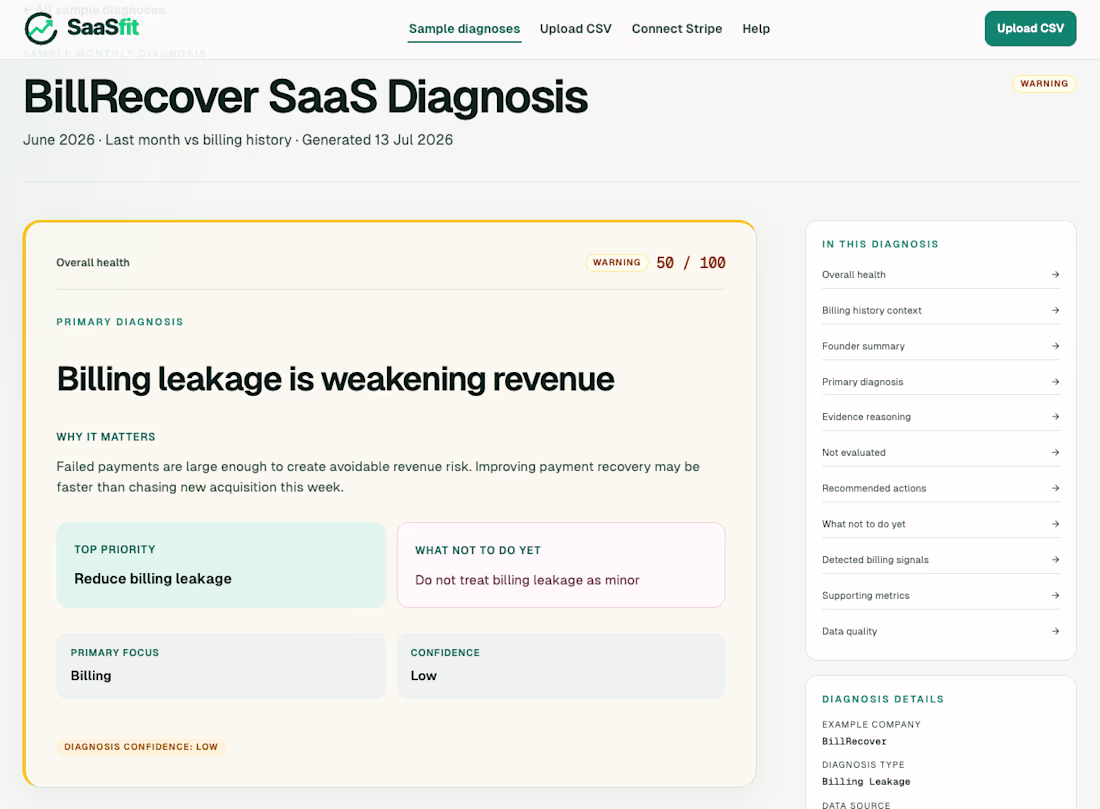Screen dimensions: 1100x809
Task: Click the 'Why it matters' label
Action: point(106,436)
